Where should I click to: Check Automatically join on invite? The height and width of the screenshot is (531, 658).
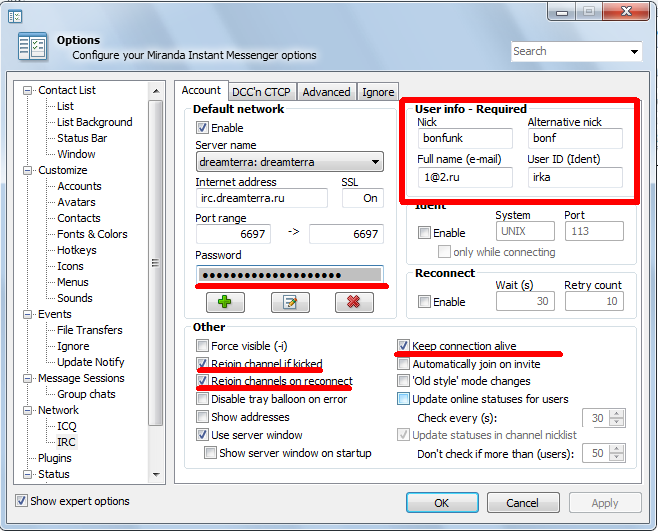click(x=403, y=363)
